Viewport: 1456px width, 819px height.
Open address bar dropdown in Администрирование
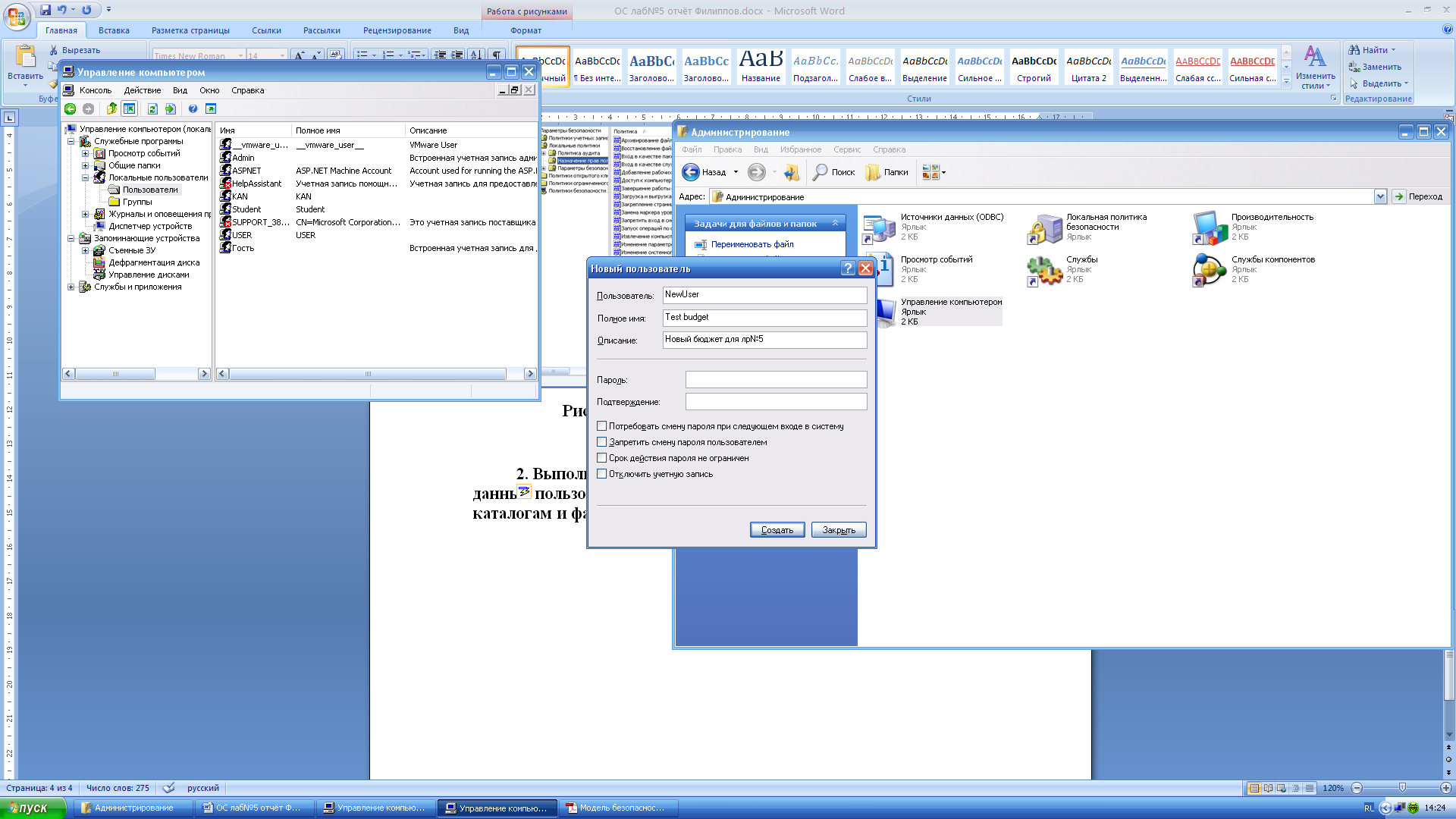pos(1380,196)
